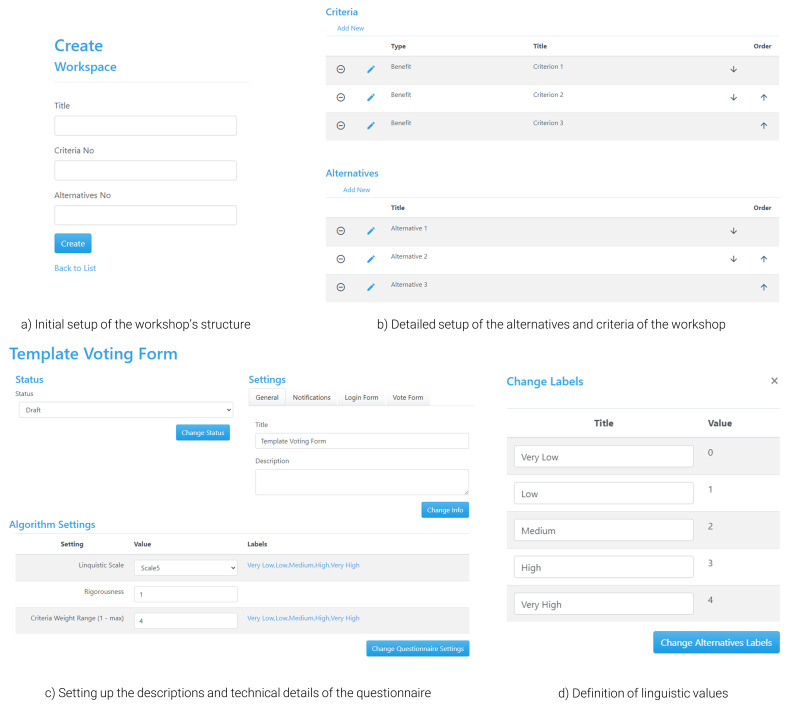
Task: Edit the Low label field
Action: pos(604,494)
